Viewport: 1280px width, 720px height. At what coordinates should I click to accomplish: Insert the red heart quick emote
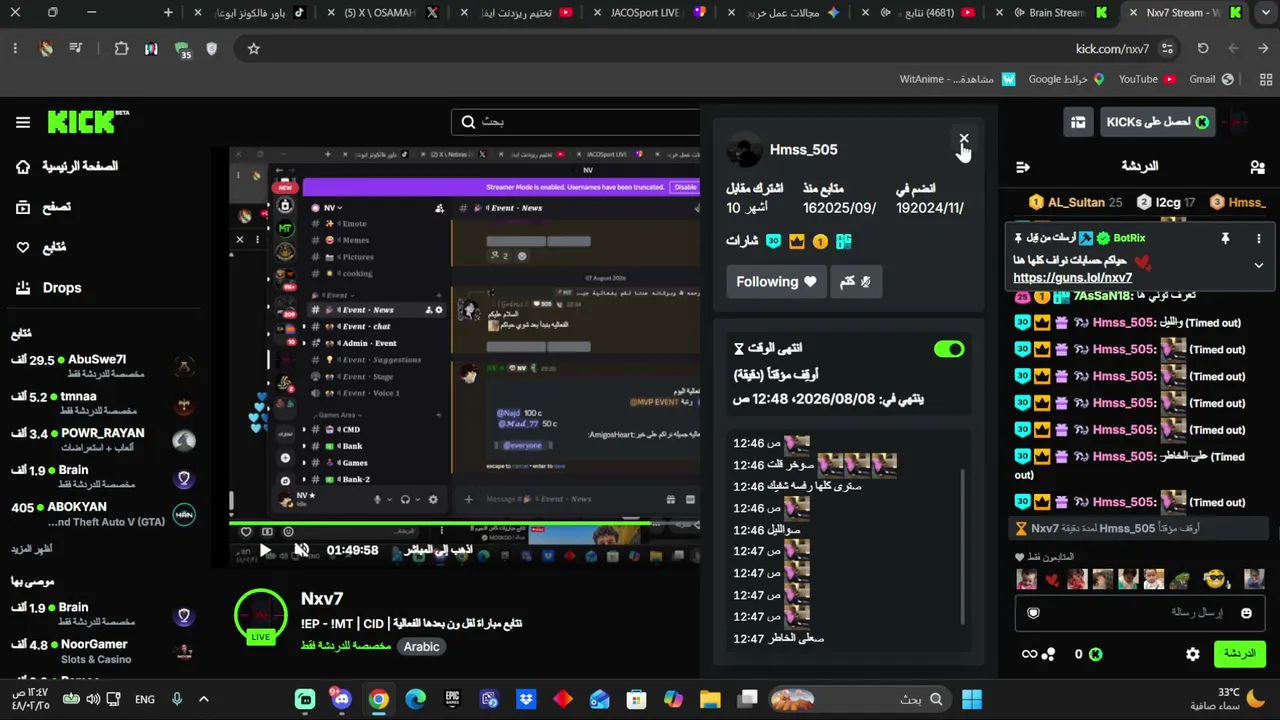(x=1052, y=580)
